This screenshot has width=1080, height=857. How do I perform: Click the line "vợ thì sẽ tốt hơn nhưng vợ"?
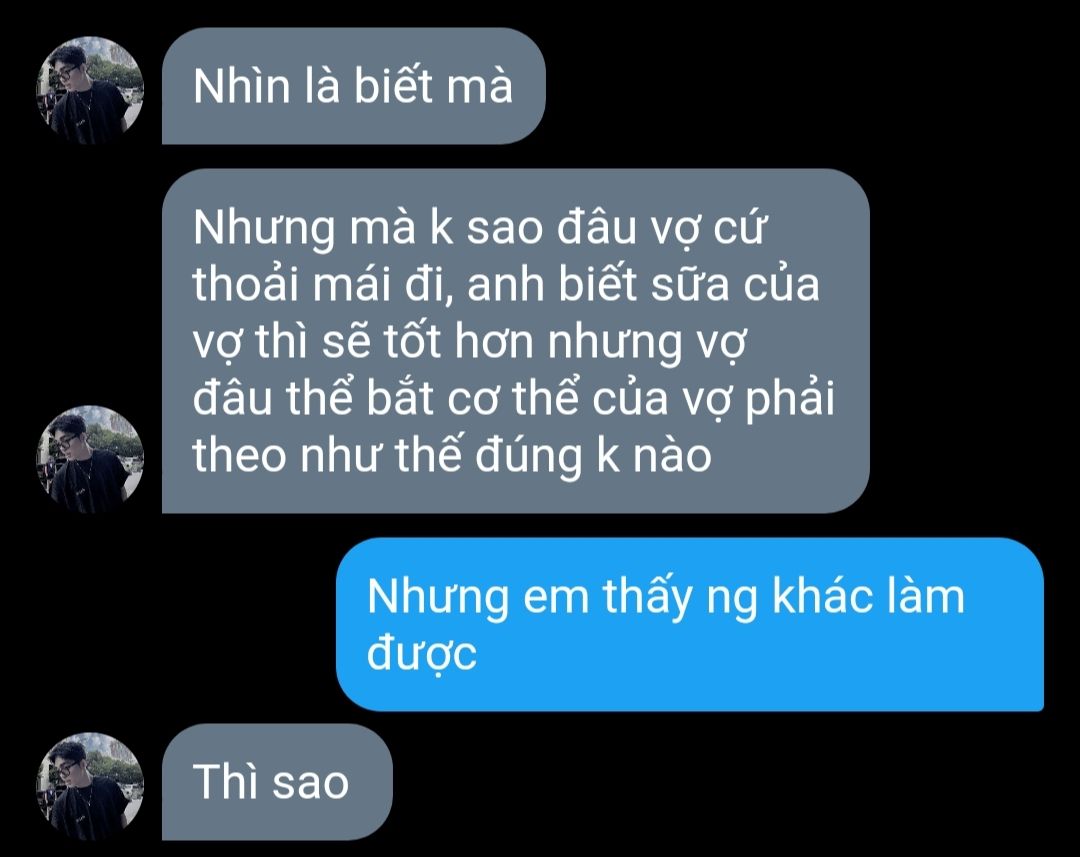470,343
